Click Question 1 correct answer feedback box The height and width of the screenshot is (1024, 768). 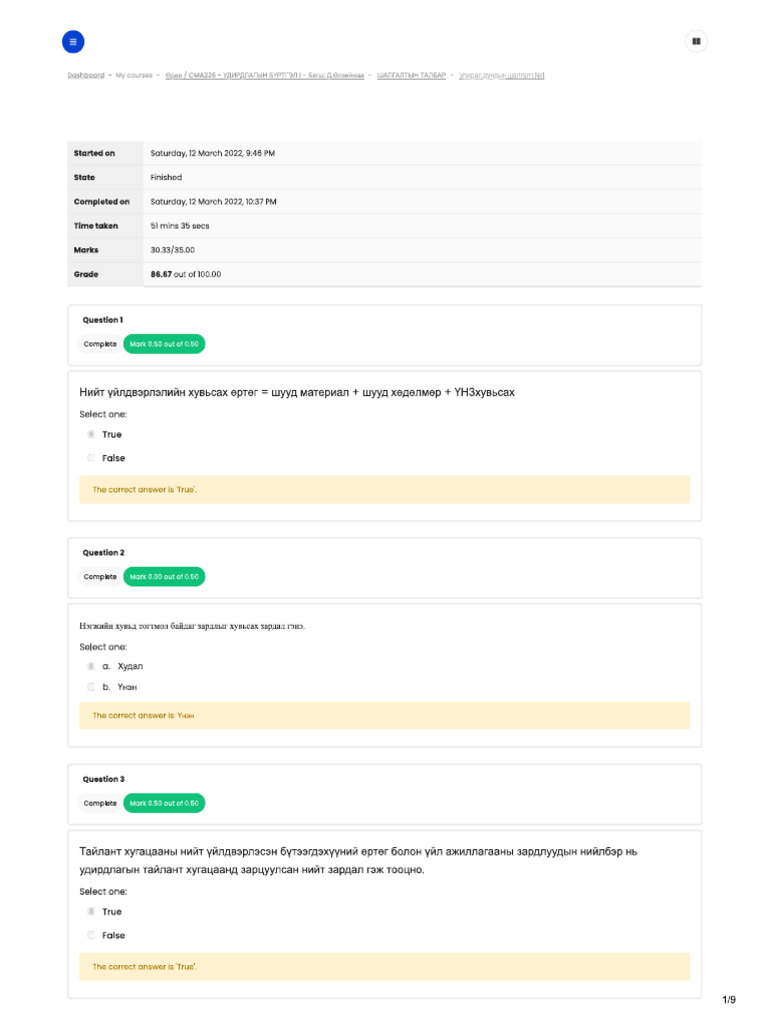tap(384, 490)
